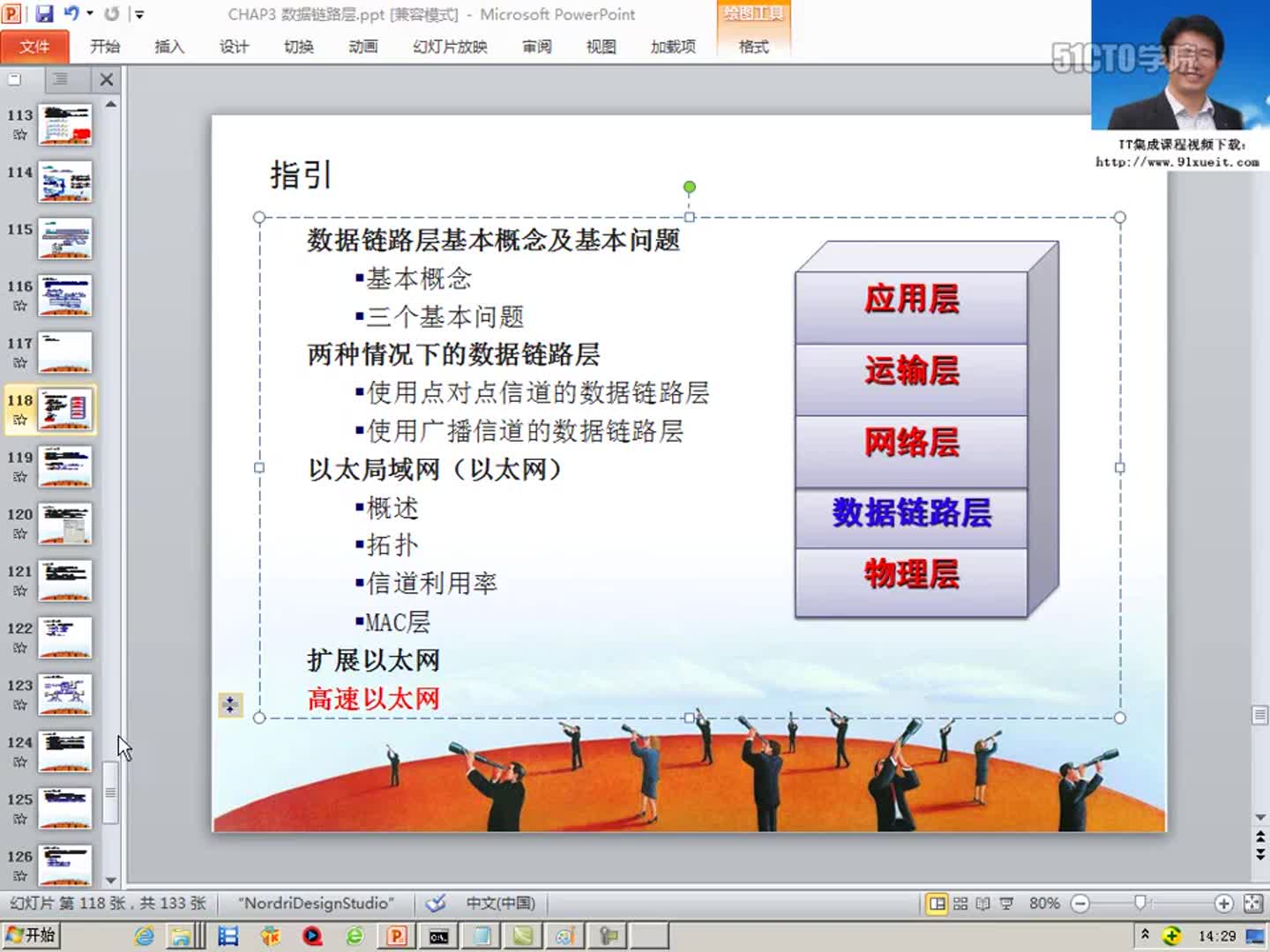Viewport: 1270px width, 952px height.
Task: Select slide 114 thumbnail
Action: click(x=65, y=182)
